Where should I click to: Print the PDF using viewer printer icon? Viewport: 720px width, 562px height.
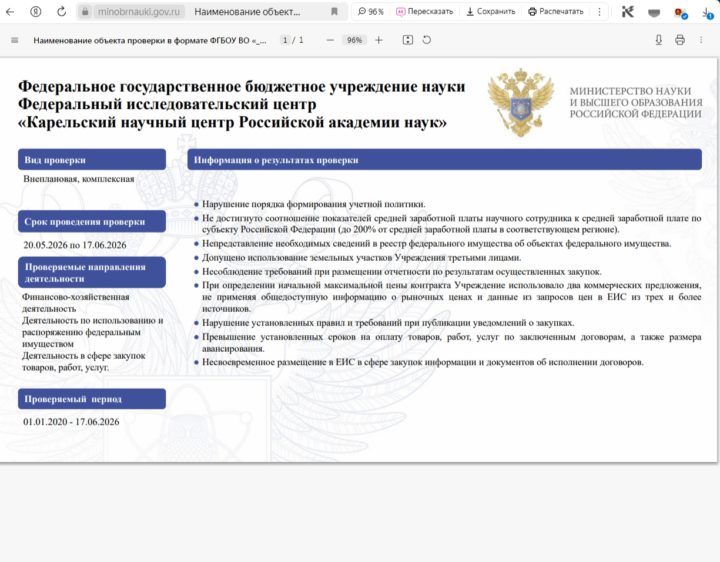tap(680, 40)
